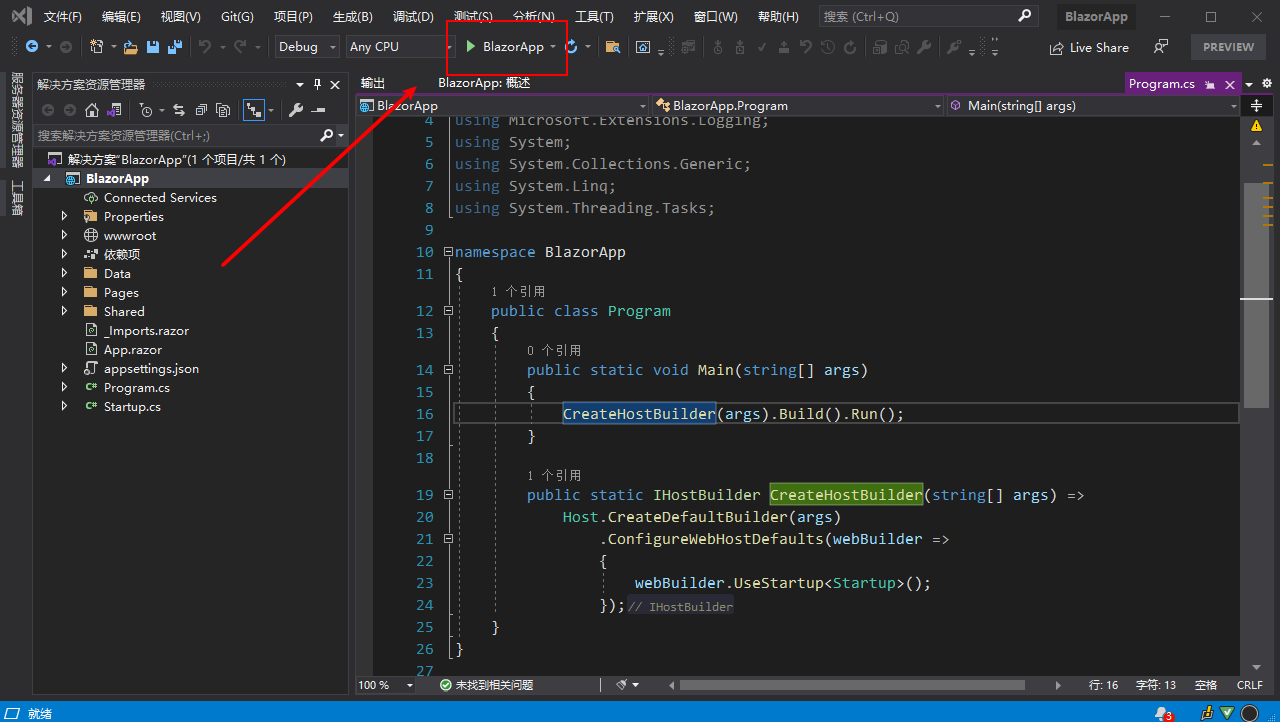Open the Git(G) menu
This screenshot has width=1280, height=722.
237,17
